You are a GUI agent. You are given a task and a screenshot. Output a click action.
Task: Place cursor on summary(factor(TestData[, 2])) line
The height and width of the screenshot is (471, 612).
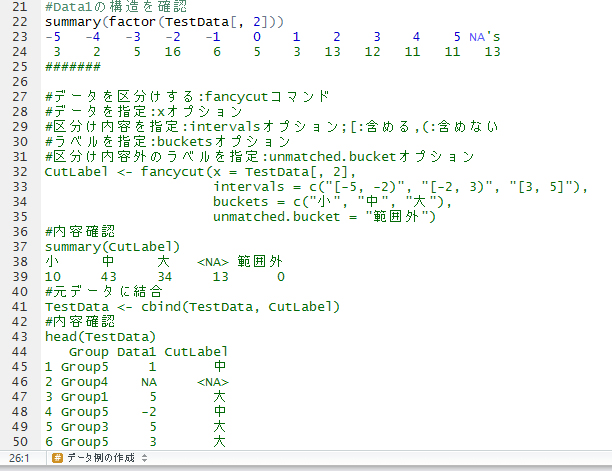[164, 22]
